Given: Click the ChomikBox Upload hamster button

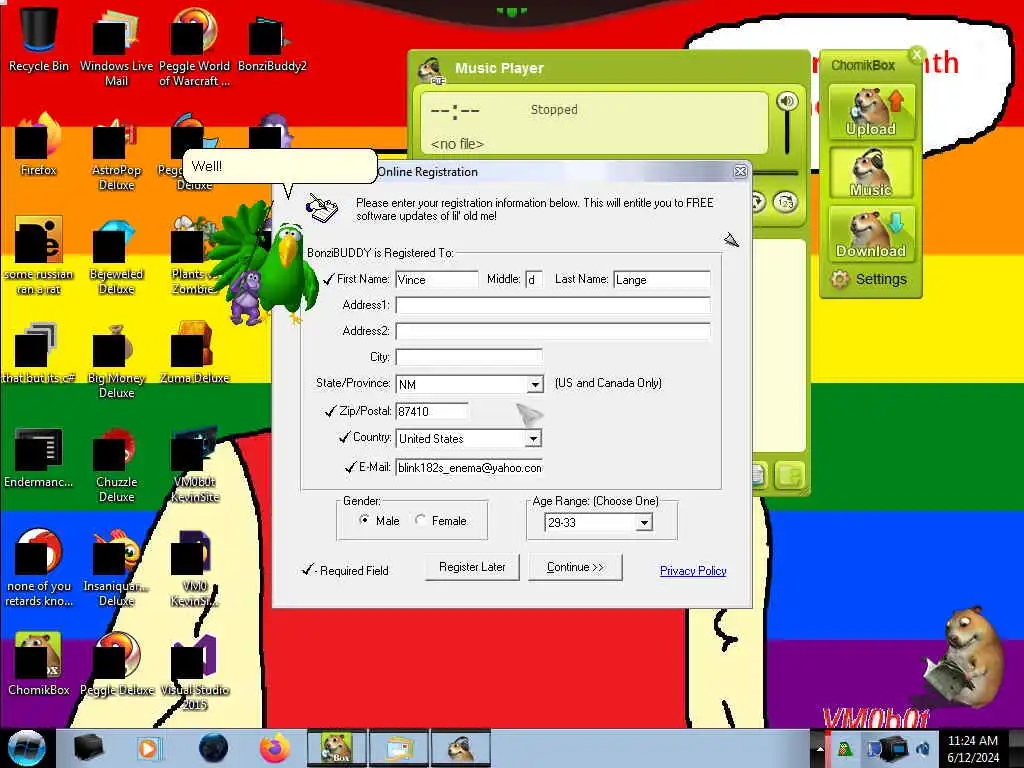Looking at the screenshot, I should (871, 111).
